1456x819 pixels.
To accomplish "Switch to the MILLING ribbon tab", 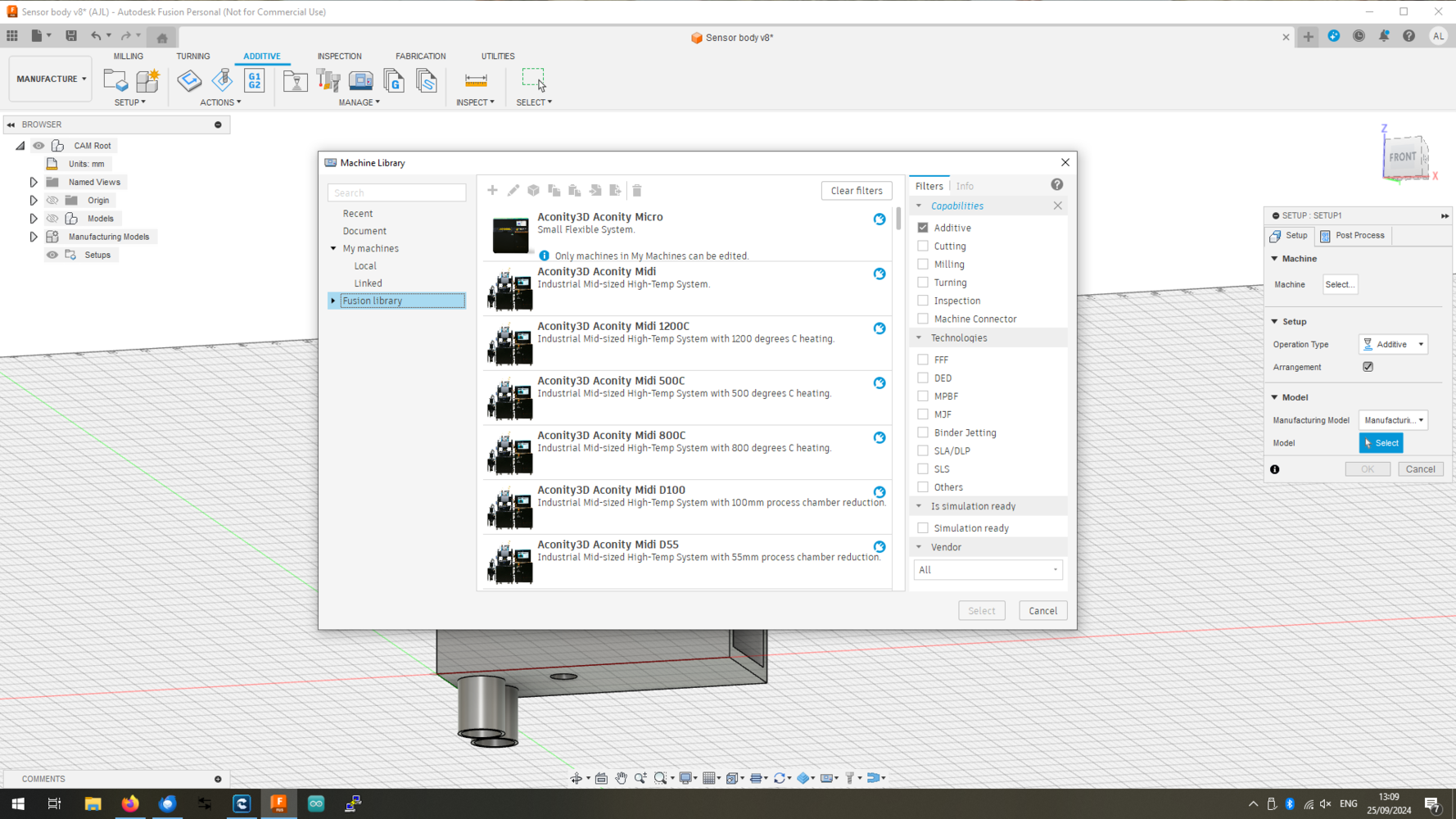I will click(x=128, y=57).
